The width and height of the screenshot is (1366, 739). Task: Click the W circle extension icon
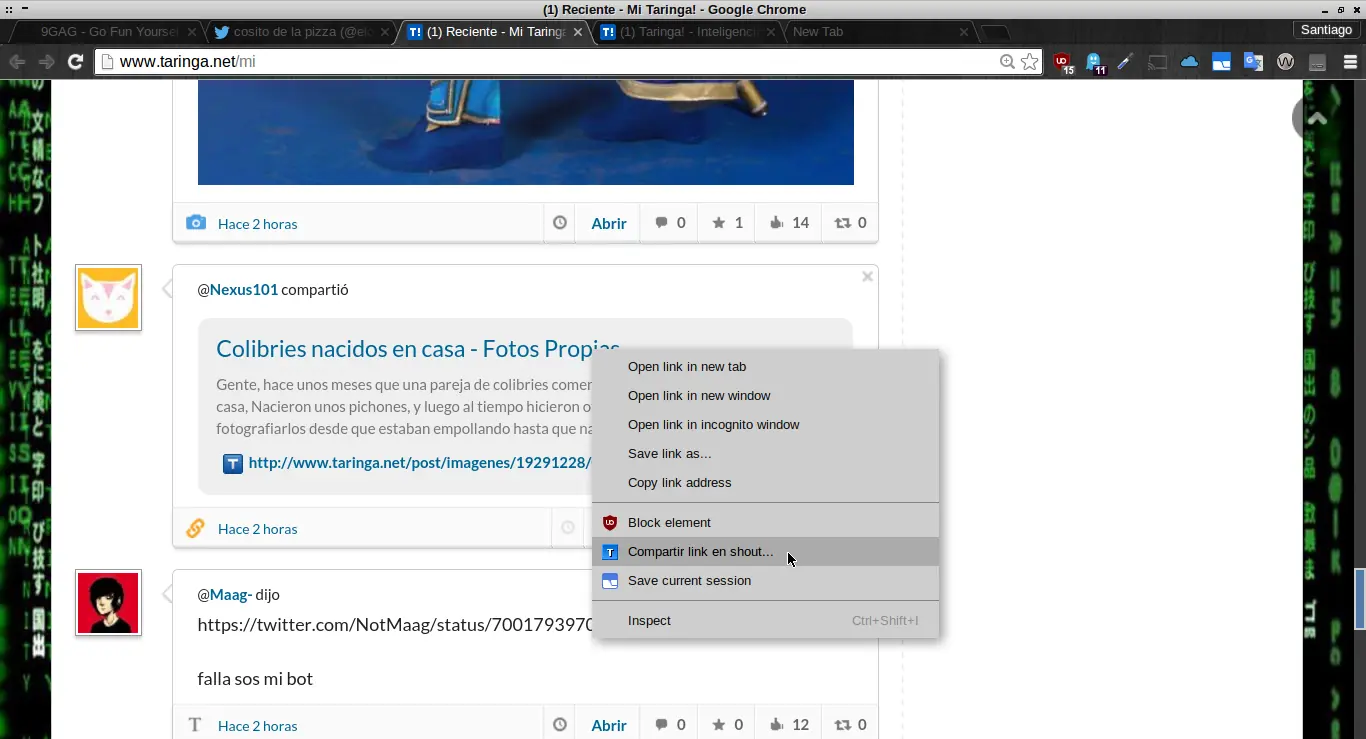1286,62
